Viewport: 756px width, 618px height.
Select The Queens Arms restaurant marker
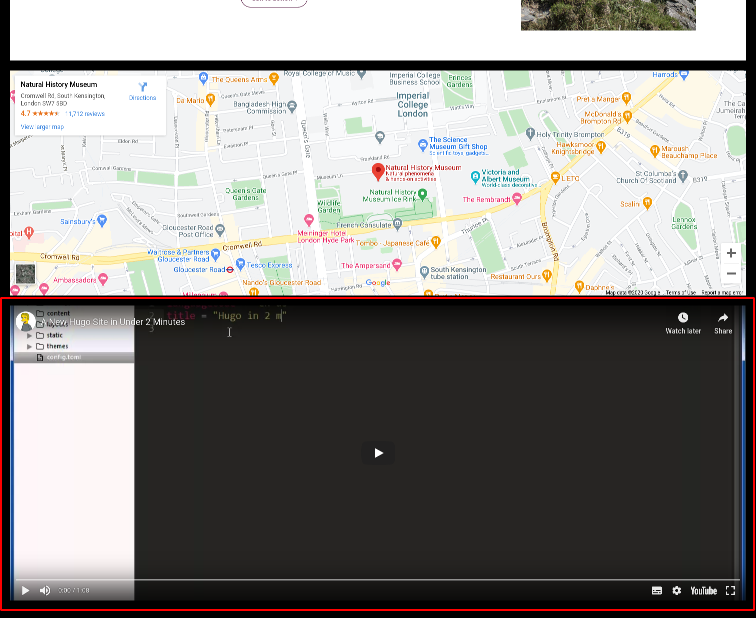274,78
